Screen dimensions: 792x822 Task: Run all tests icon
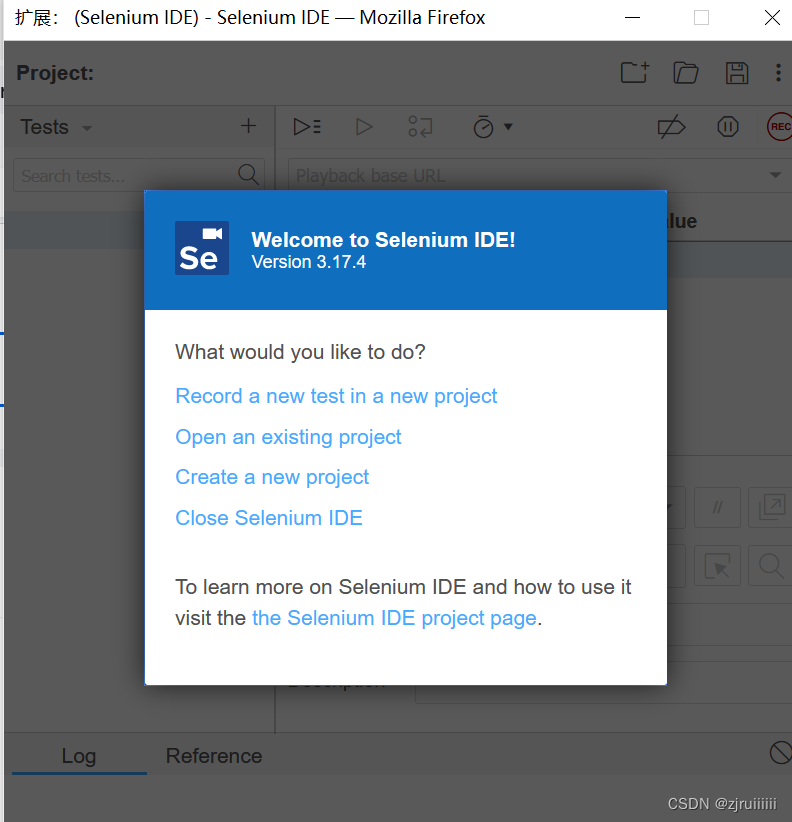point(307,127)
